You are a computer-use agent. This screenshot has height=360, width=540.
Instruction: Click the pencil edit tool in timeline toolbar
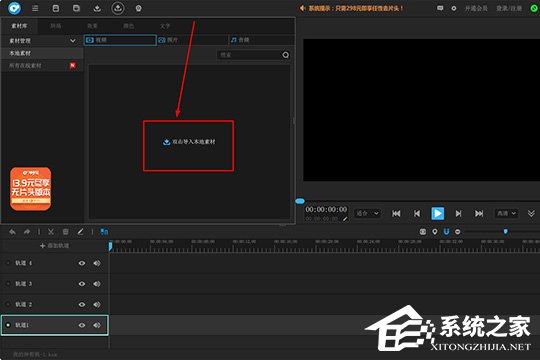(80, 232)
